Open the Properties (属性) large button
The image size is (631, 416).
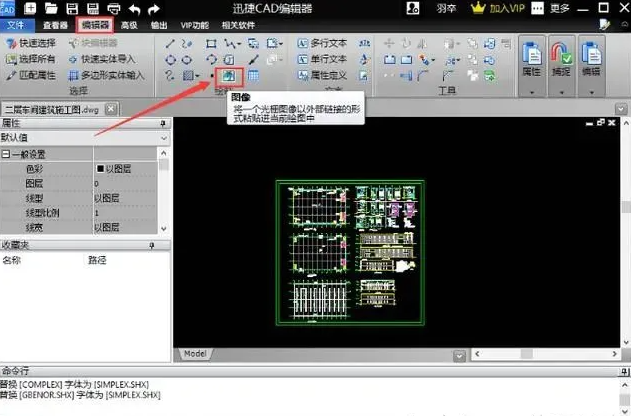(x=534, y=62)
